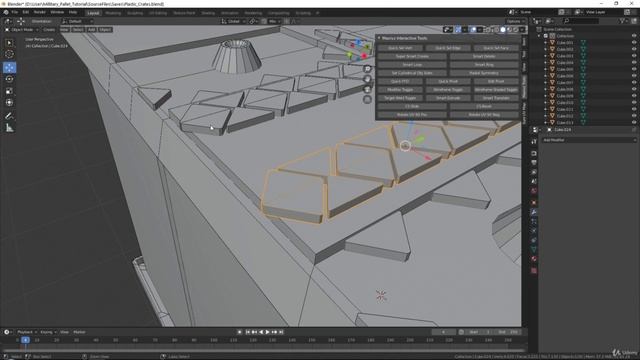The height and width of the screenshot is (360, 640).
Task: Switch to the Modeling workspace tab
Action: (113, 13)
